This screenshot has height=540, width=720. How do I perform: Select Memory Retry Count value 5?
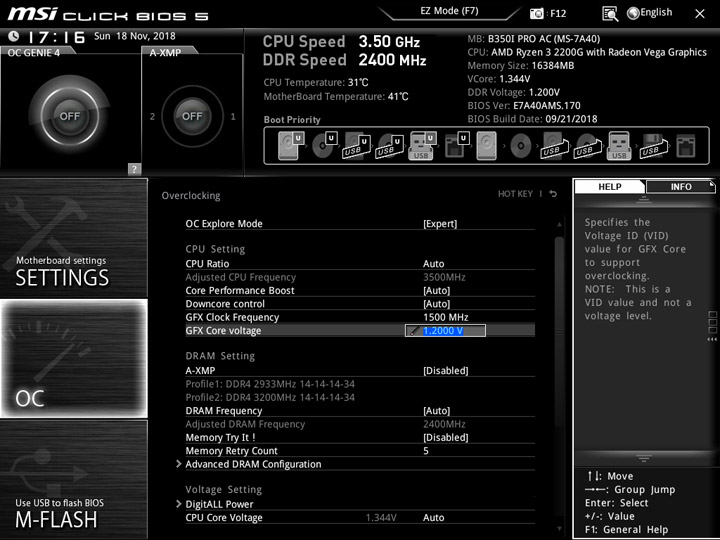pyautogui.click(x=426, y=451)
